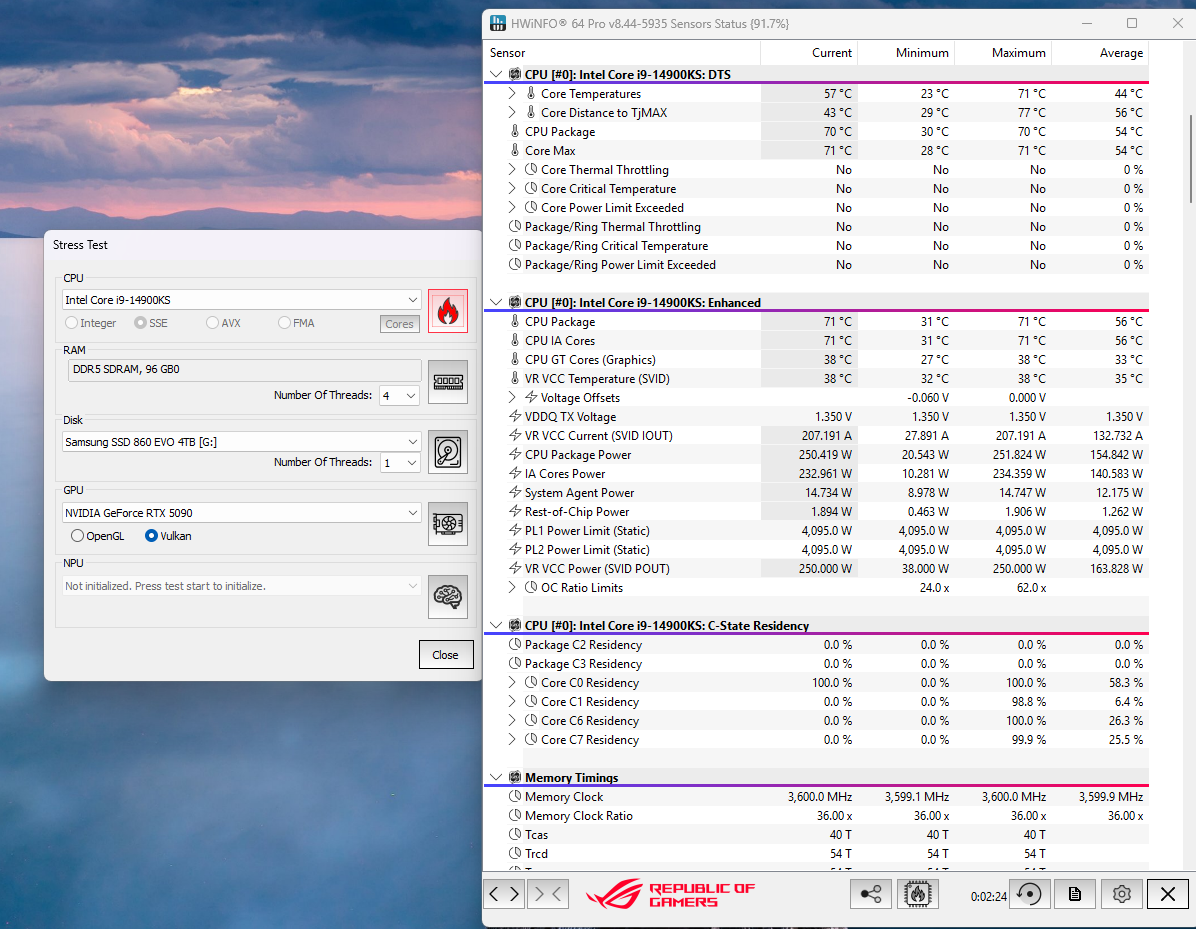The height and width of the screenshot is (929, 1196).
Task: Click the chip icon of Enhanced sensor group
Action: [515, 302]
